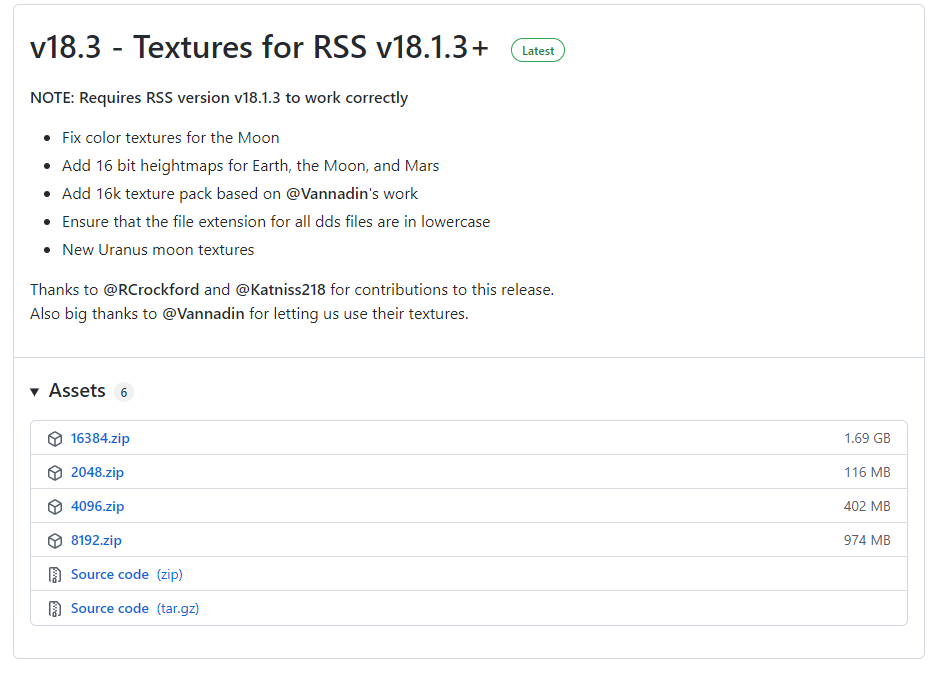
Task: Download the 4096.zip file
Action: (x=97, y=507)
